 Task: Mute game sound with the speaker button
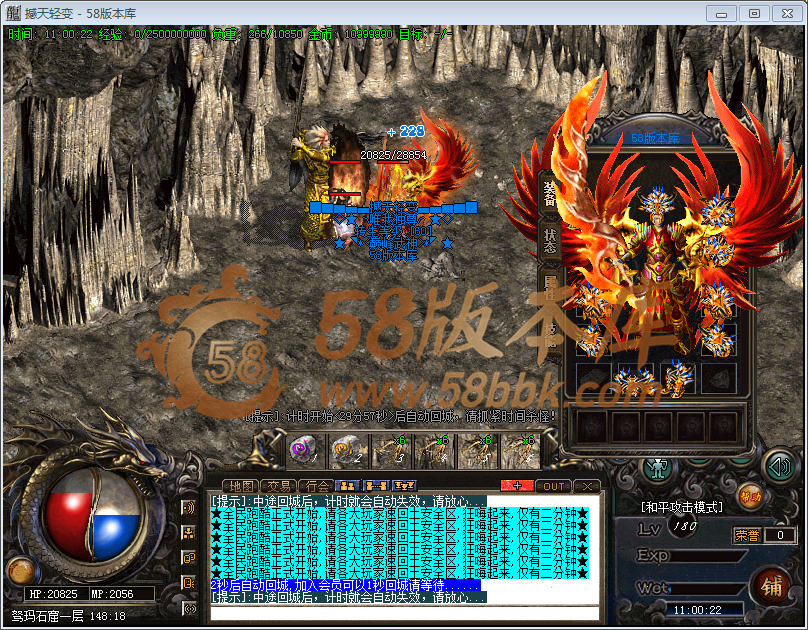(779, 466)
